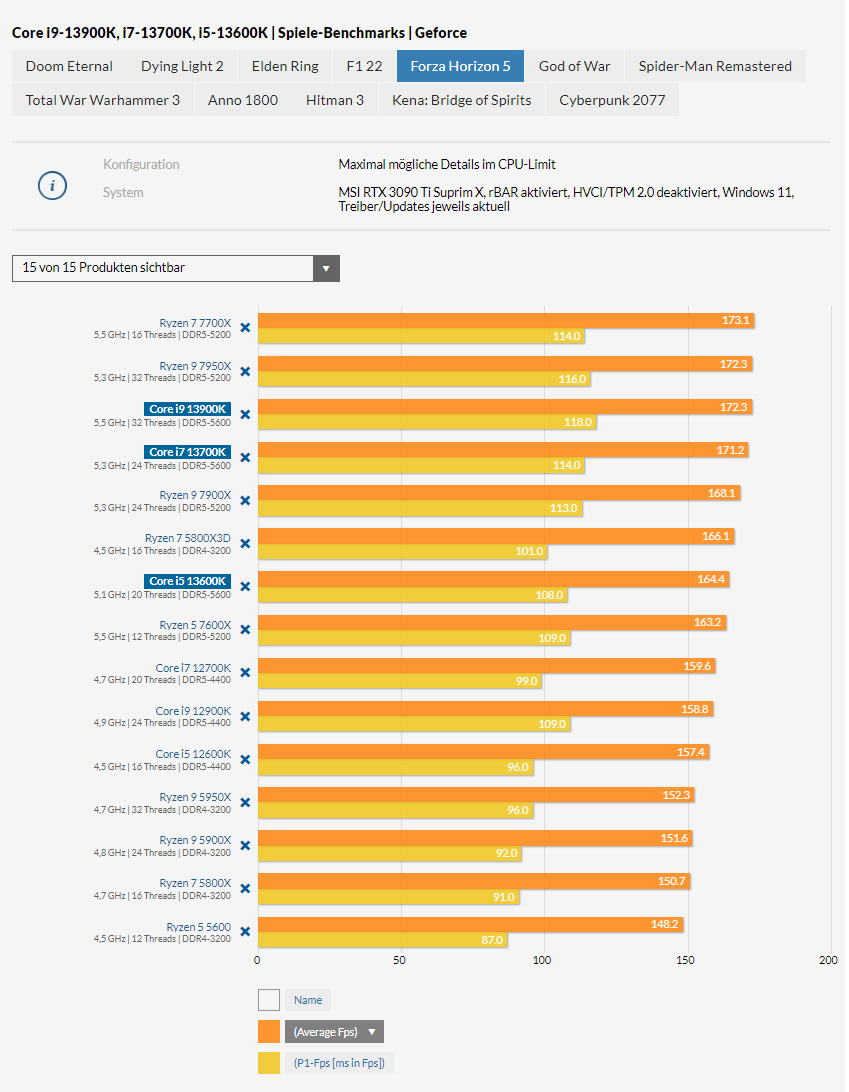Viewport: 849px width, 1092px height.
Task: Remove Ryzen 9 5900X with its X icon
Action: pyautogui.click(x=245, y=845)
